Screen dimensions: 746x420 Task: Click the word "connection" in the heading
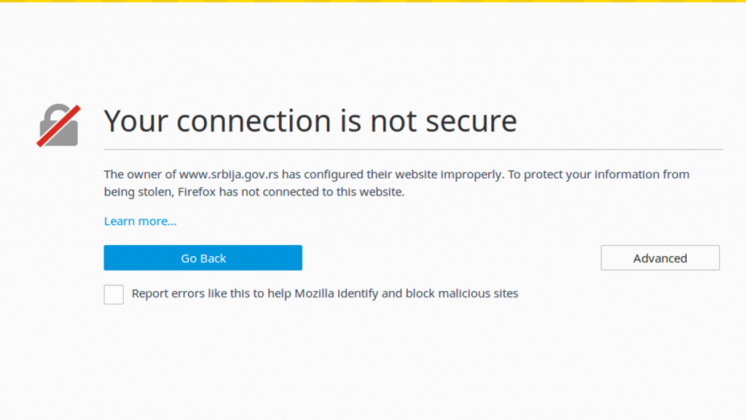click(254, 121)
